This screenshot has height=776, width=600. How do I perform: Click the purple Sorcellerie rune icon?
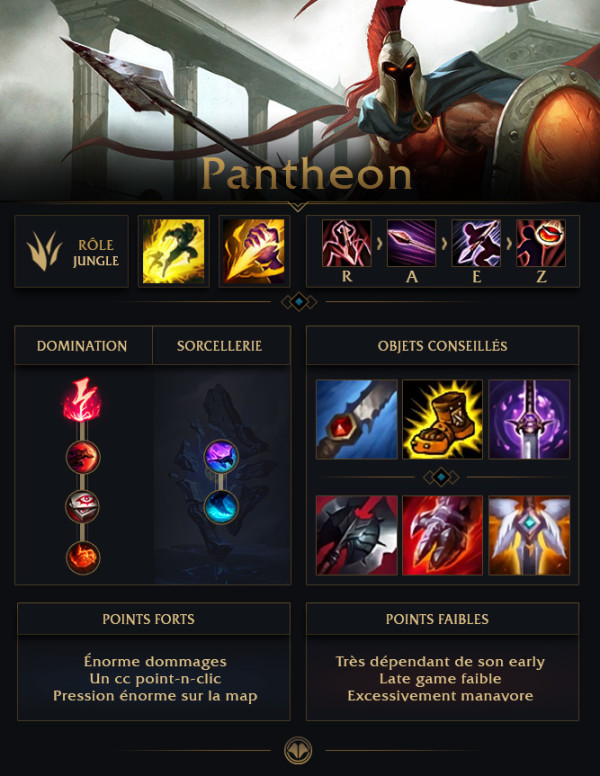[221, 457]
